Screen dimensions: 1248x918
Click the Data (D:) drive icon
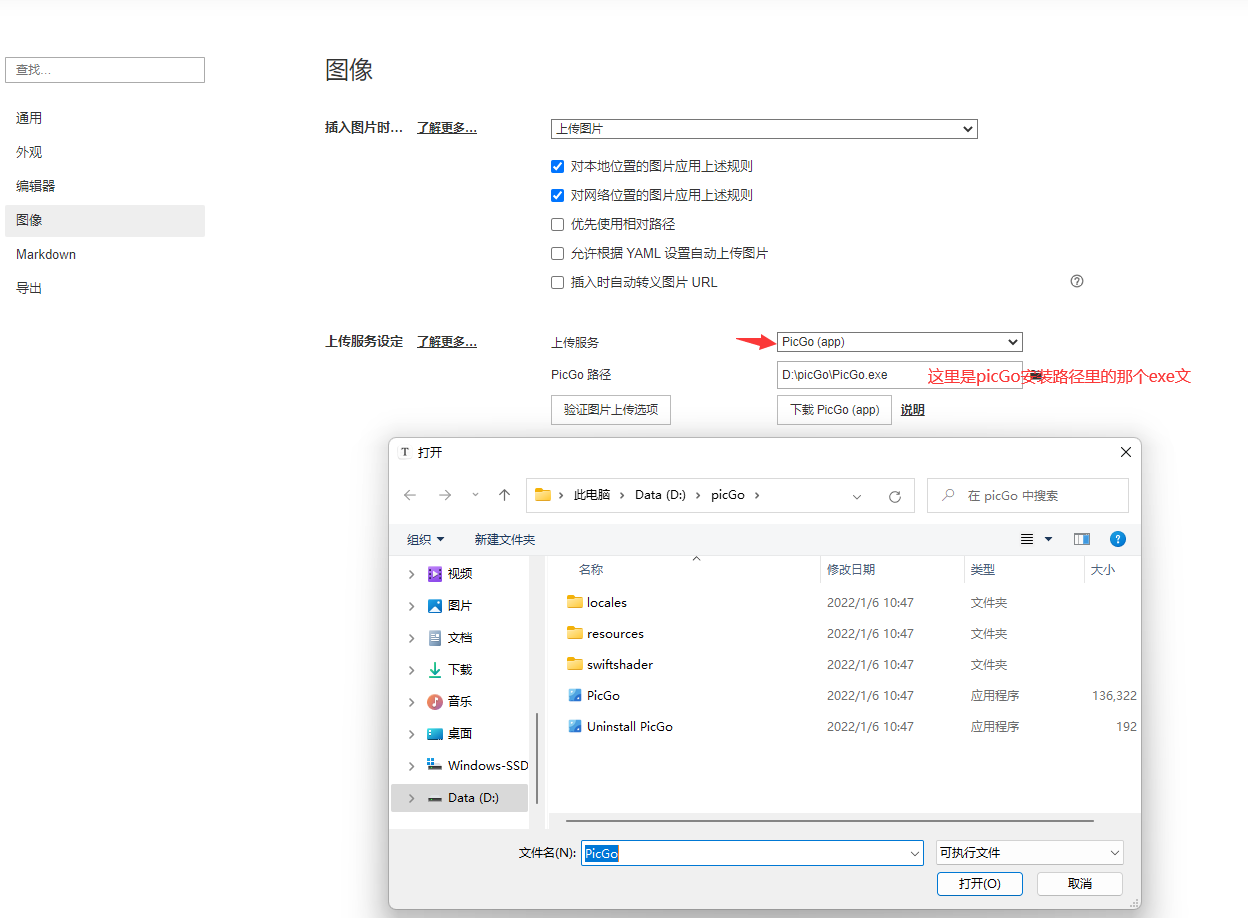pyautogui.click(x=435, y=798)
